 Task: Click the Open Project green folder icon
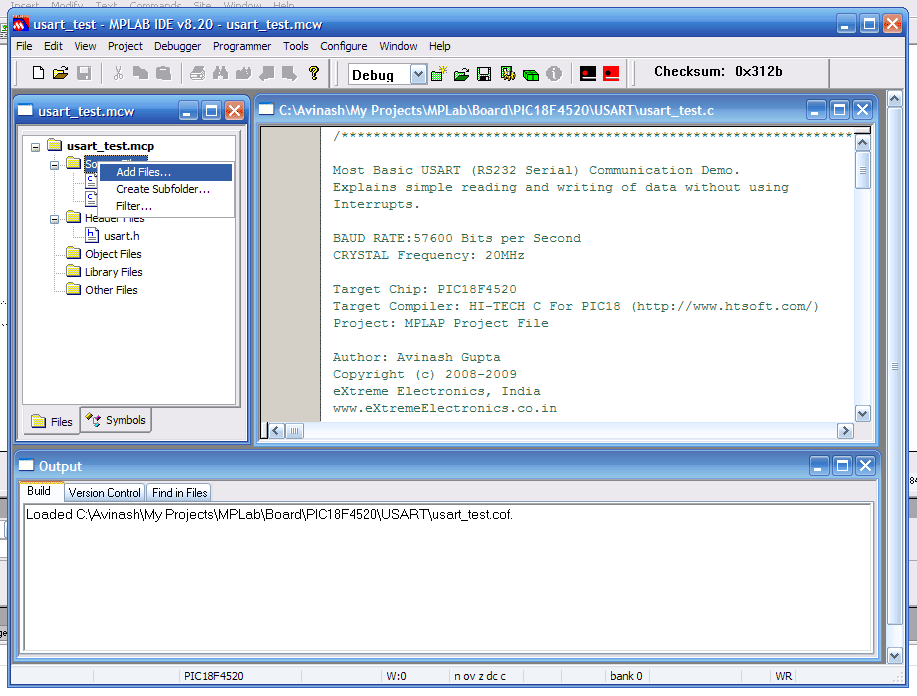[461, 74]
